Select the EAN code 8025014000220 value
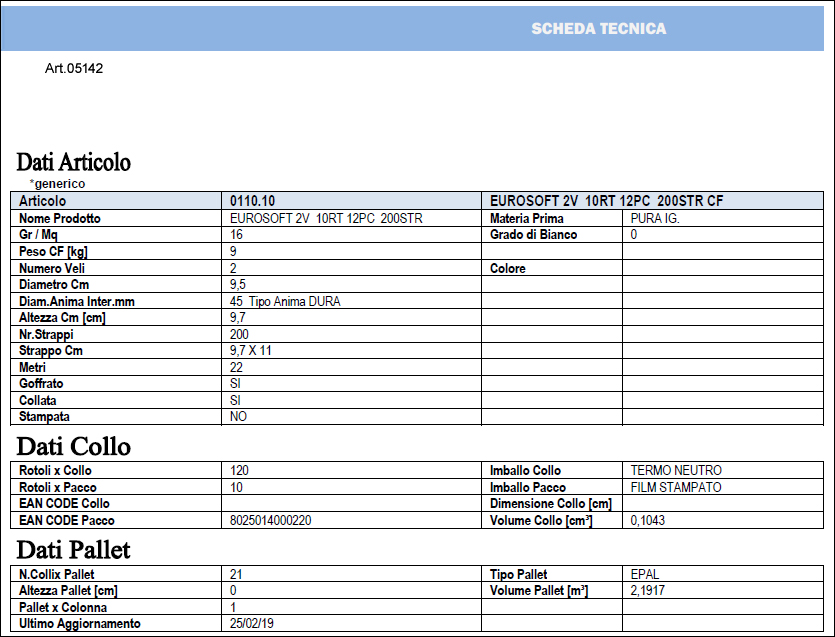The image size is (835, 637). coord(271,520)
